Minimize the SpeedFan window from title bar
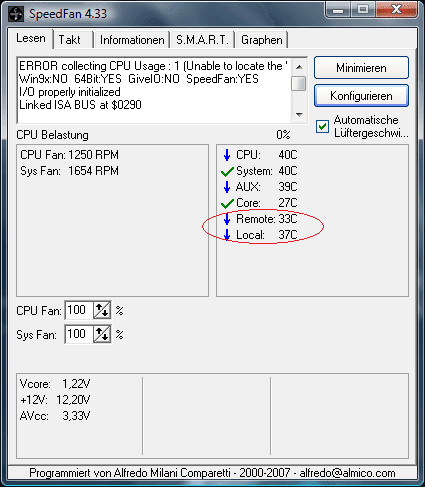The width and height of the screenshot is (425, 487). 338,10
